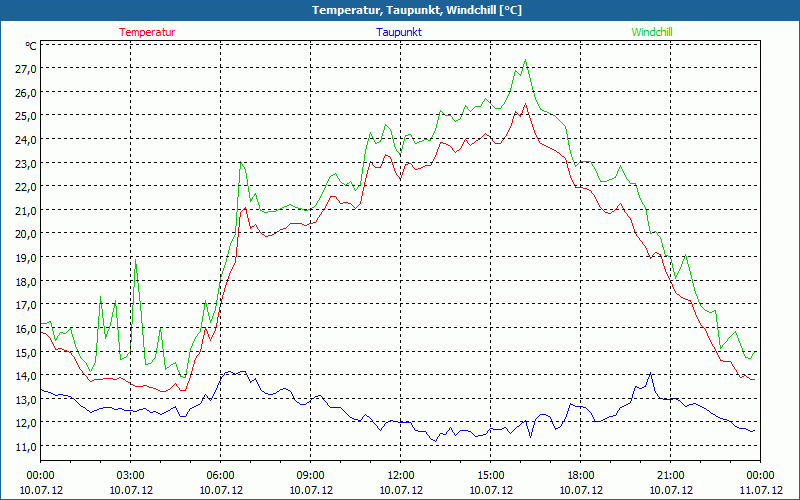
Task: Click the green Windchill curve's highest peak after 15:00
Action: pyautogui.click(x=526, y=60)
